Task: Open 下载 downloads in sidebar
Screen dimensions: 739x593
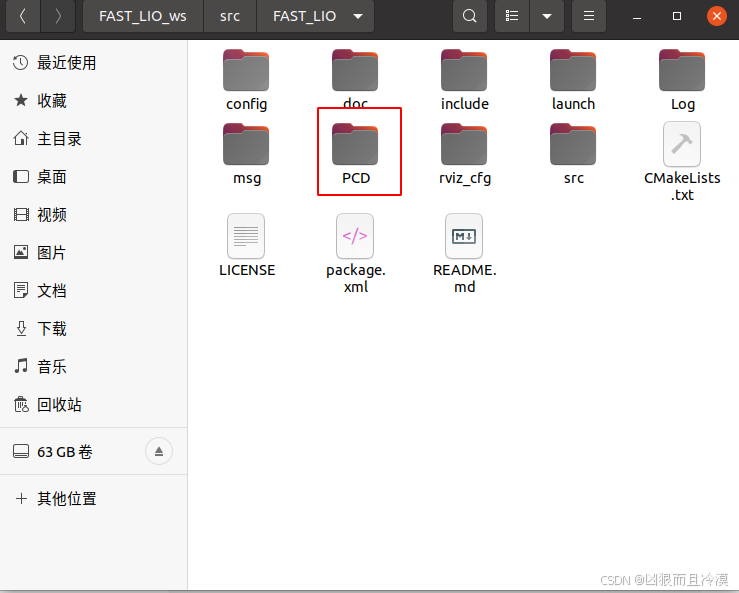Action: pyautogui.click(x=93, y=329)
